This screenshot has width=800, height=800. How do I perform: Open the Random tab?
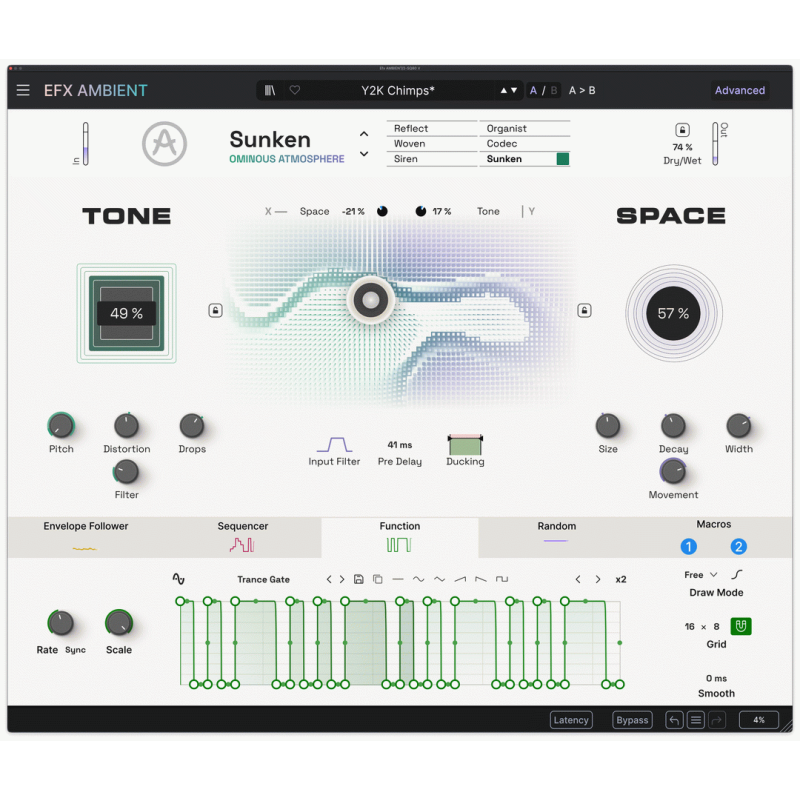[x=557, y=537]
